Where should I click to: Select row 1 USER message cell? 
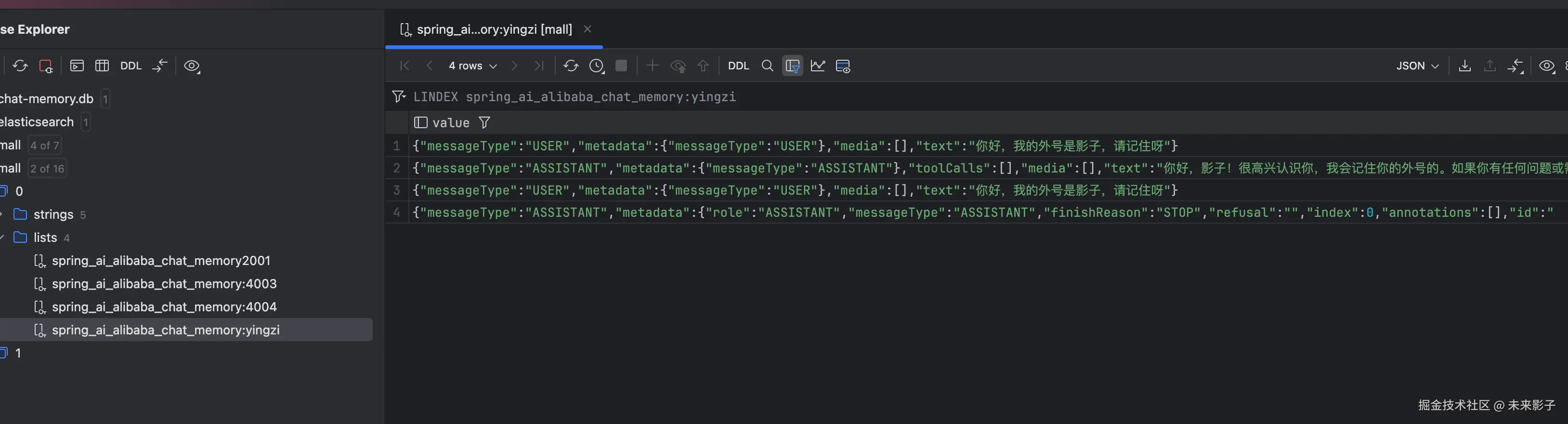click(x=988, y=146)
